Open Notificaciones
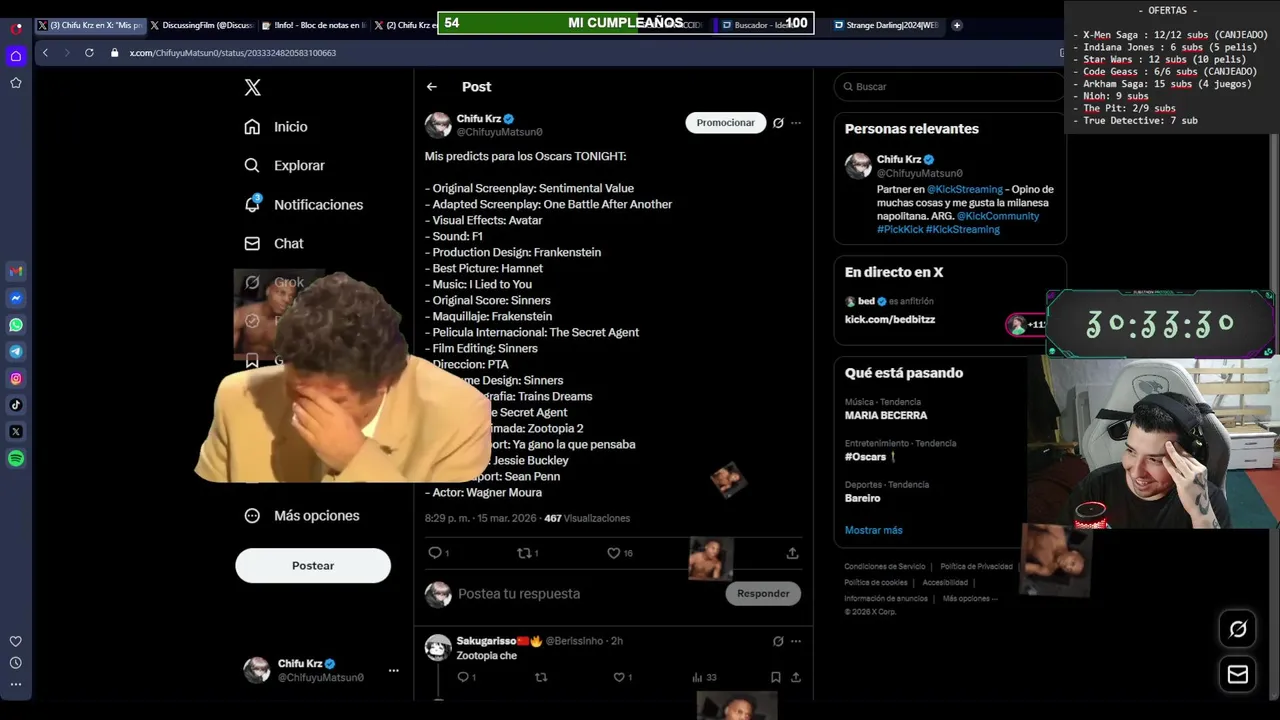The width and height of the screenshot is (1280, 720). pos(304,205)
